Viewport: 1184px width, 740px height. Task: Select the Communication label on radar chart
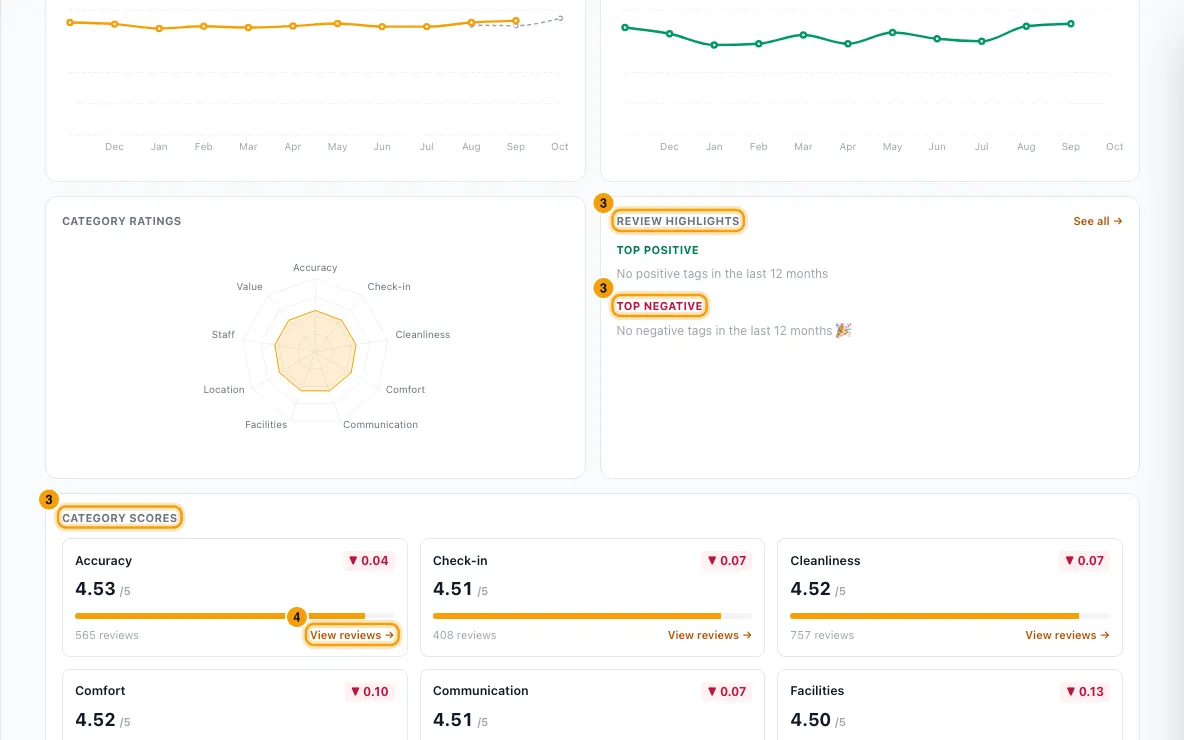(x=380, y=424)
